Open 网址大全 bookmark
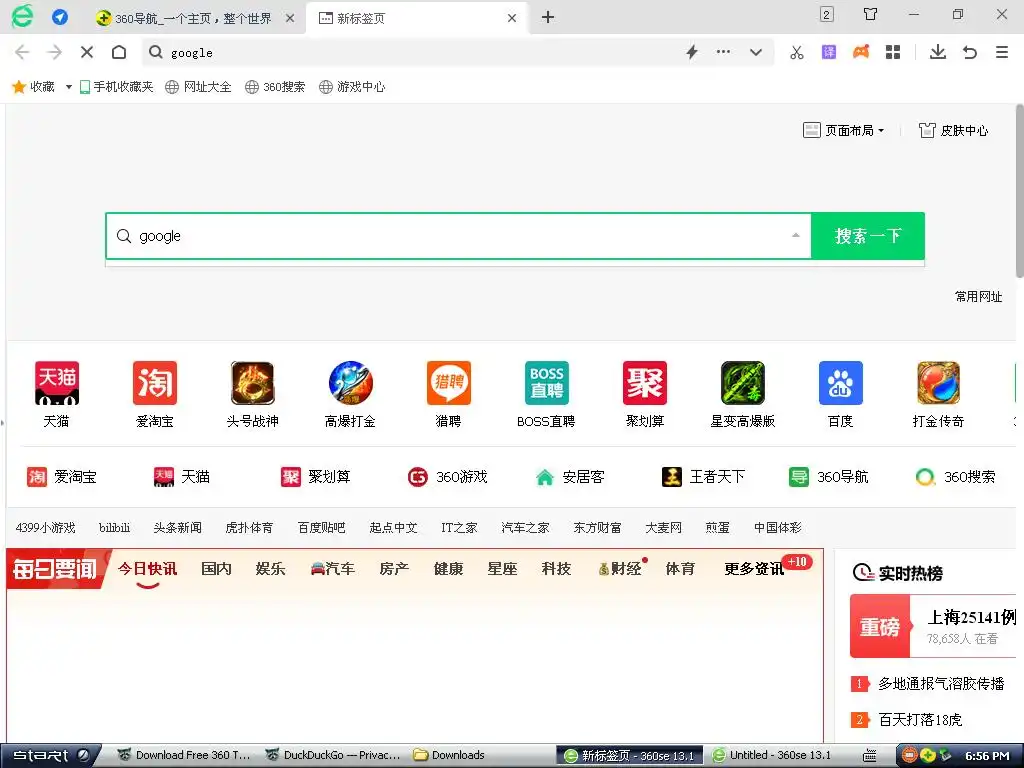 point(199,87)
